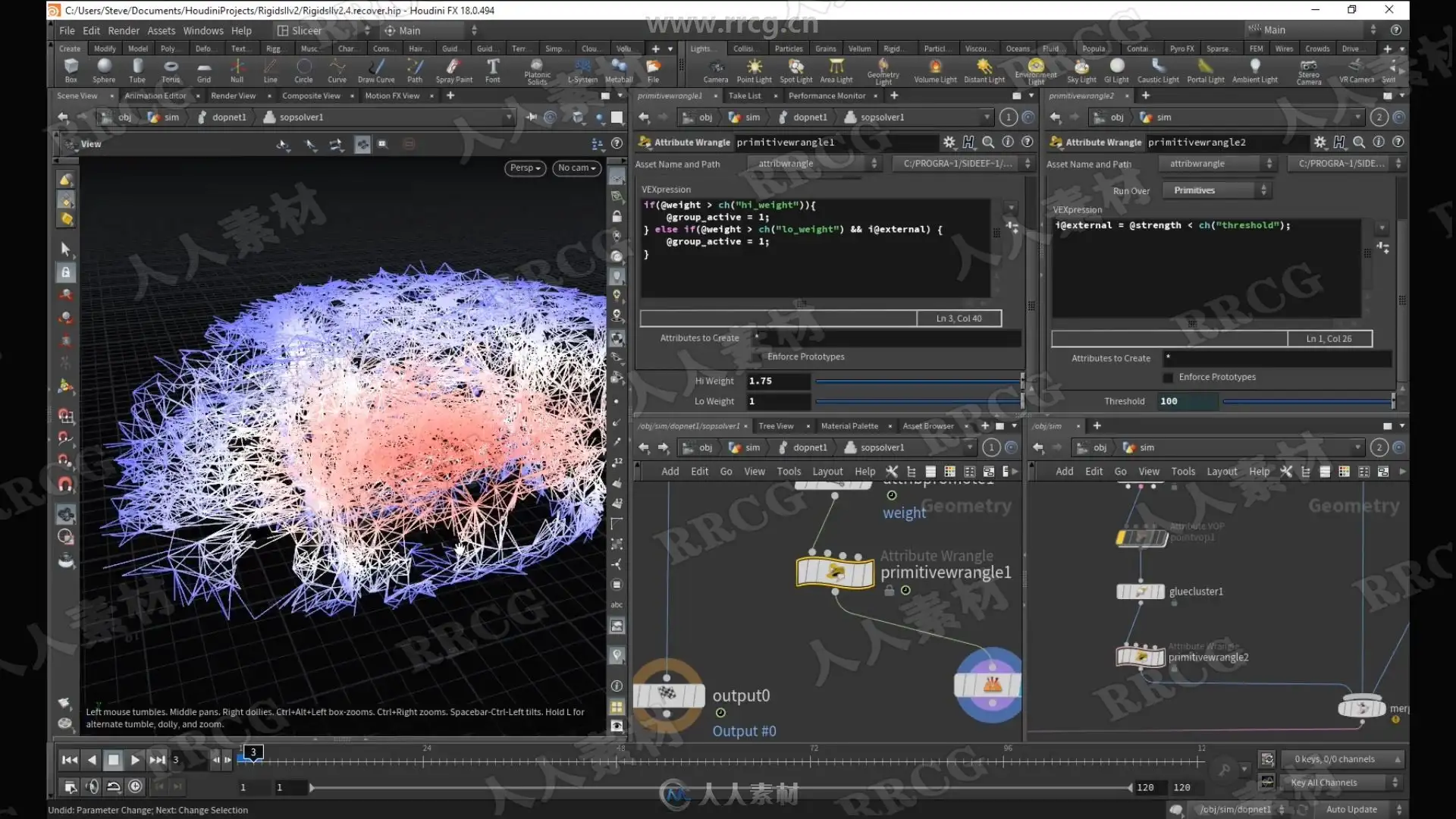Click the Point Light shelf tool
The image size is (1456, 819).
(754, 69)
